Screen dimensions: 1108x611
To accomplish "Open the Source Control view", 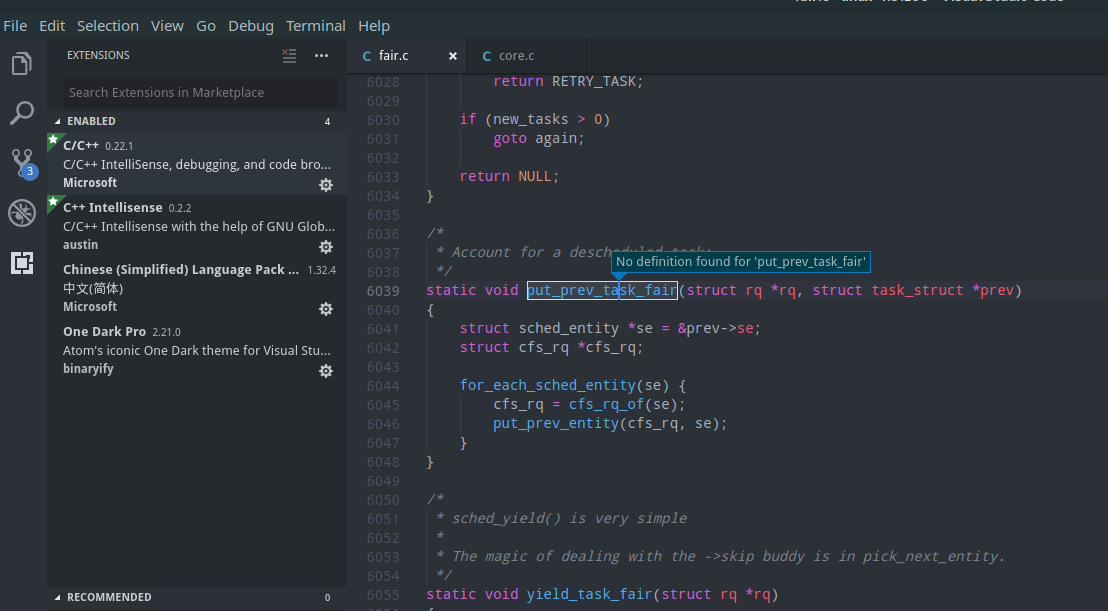I will tap(22, 162).
